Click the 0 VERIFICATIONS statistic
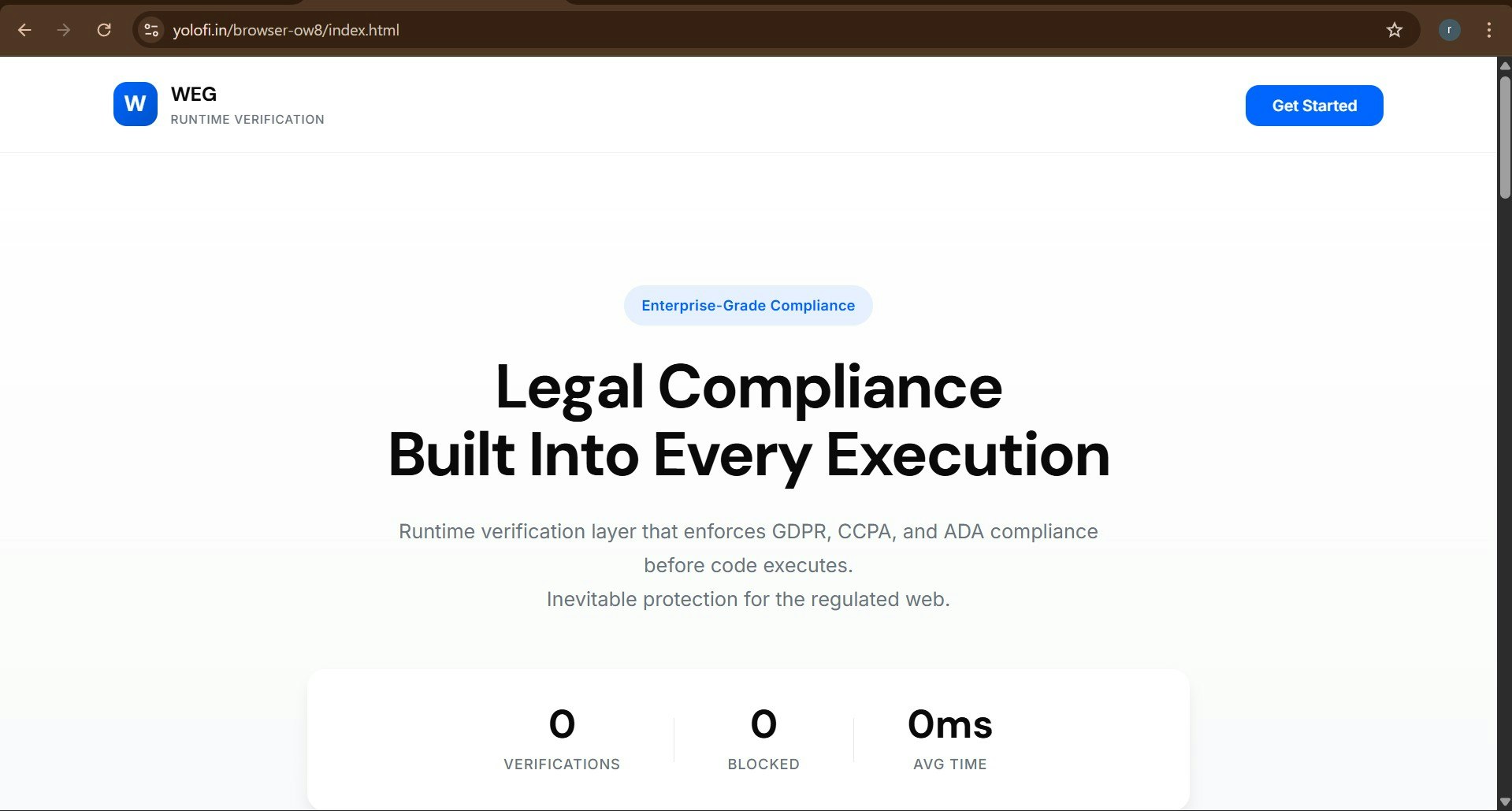Screen dimensions: 1512x811 pyautogui.click(x=562, y=739)
